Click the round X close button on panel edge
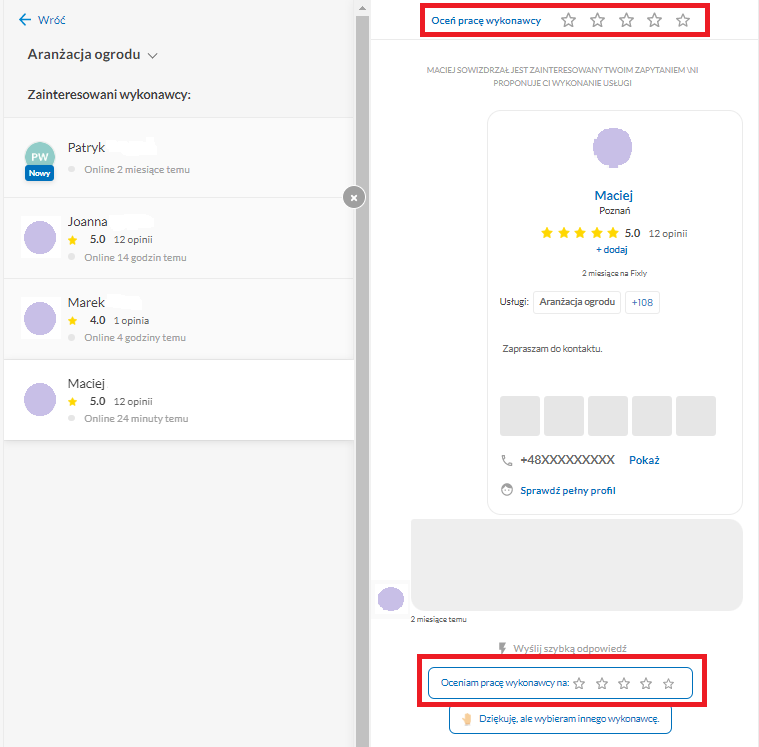The width and height of the screenshot is (759, 747). point(354,198)
